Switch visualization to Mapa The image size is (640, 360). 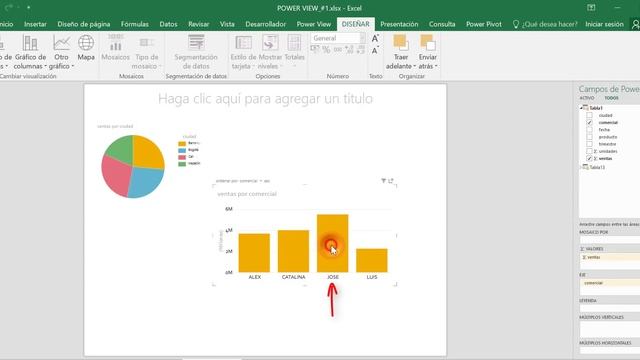coord(86,48)
